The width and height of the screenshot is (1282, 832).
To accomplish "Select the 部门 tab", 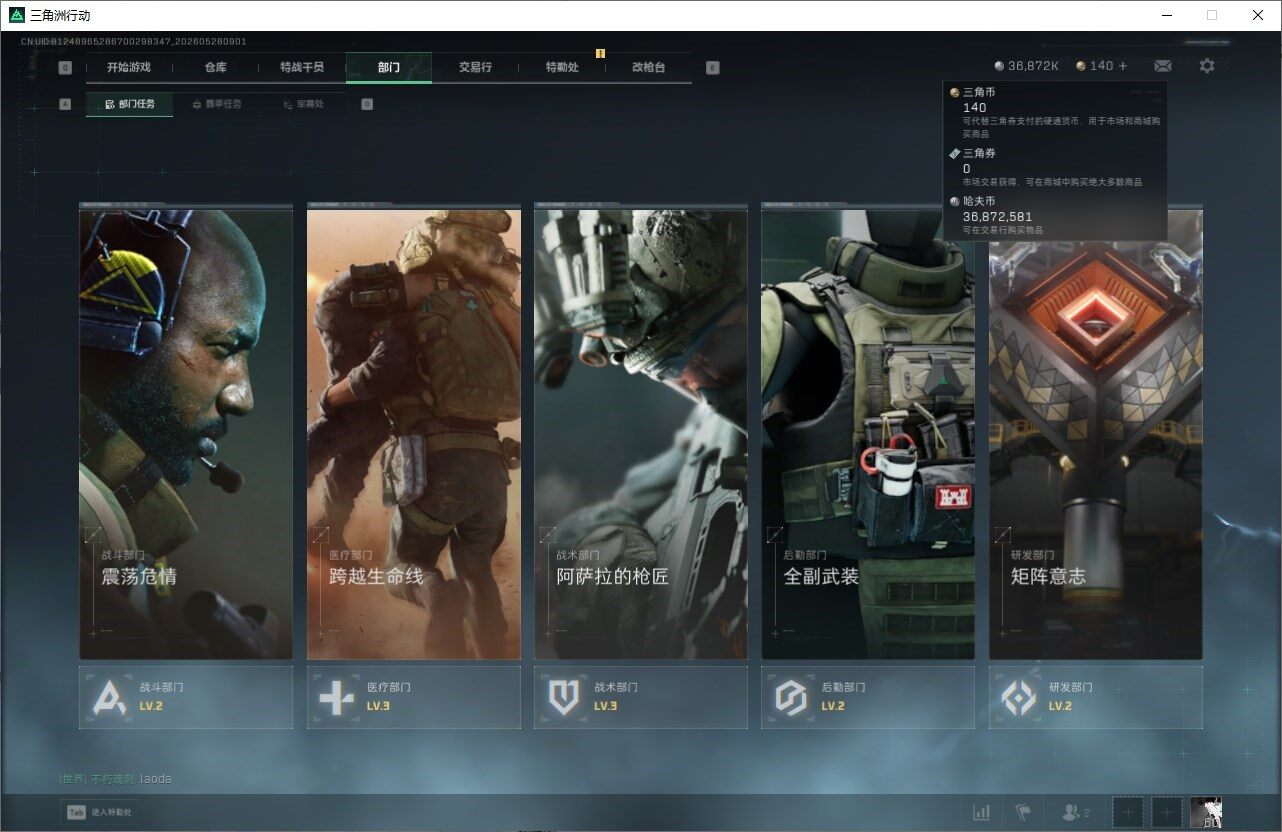I will [389, 67].
